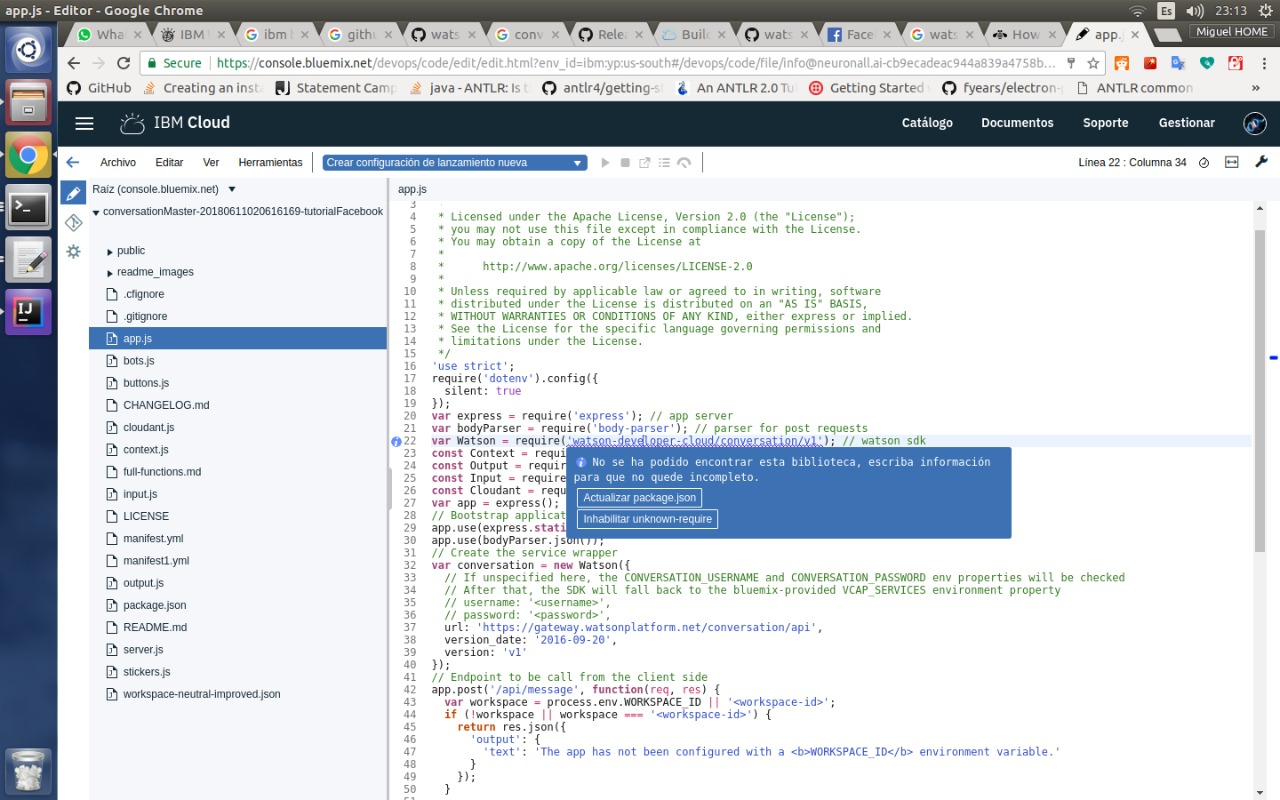This screenshot has height=800, width=1280.
Task: Open the Archivo menu
Action: pyautogui.click(x=118, y=162)
